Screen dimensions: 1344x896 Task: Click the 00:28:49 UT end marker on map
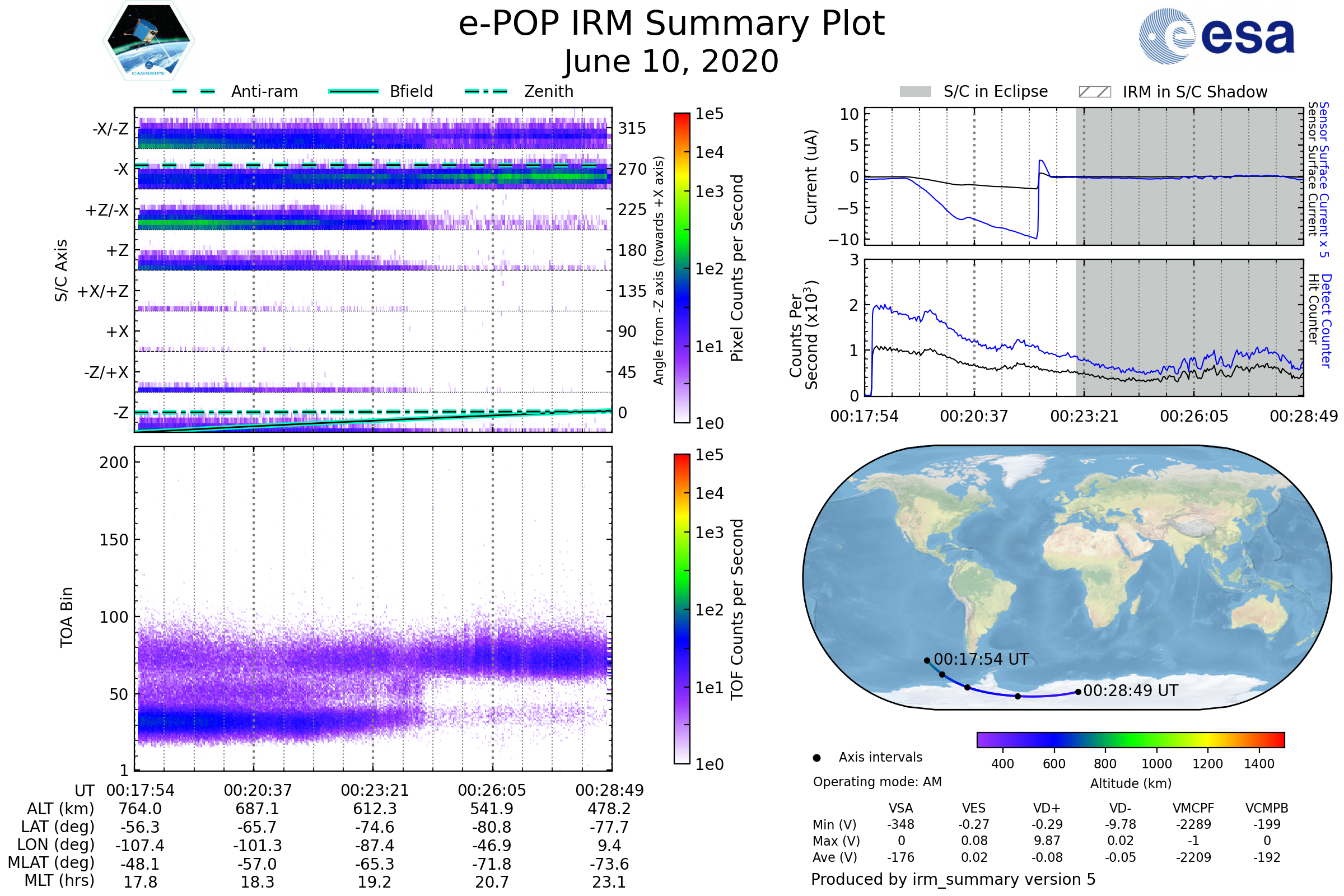click(1077, 692)
